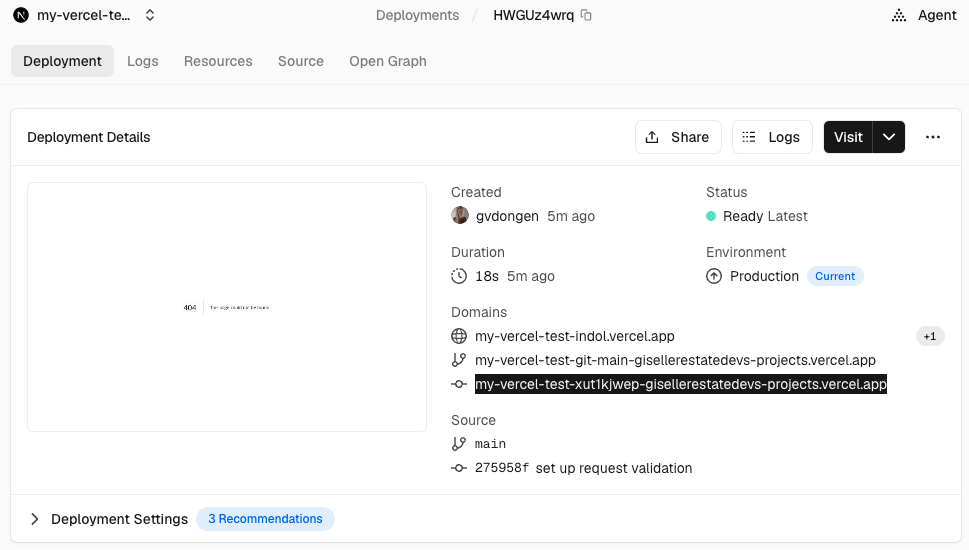Screen dimensions: 969x550
Task: Copy deployment ID HWGUz4wrq icon
Action: (x=586, y=15)
